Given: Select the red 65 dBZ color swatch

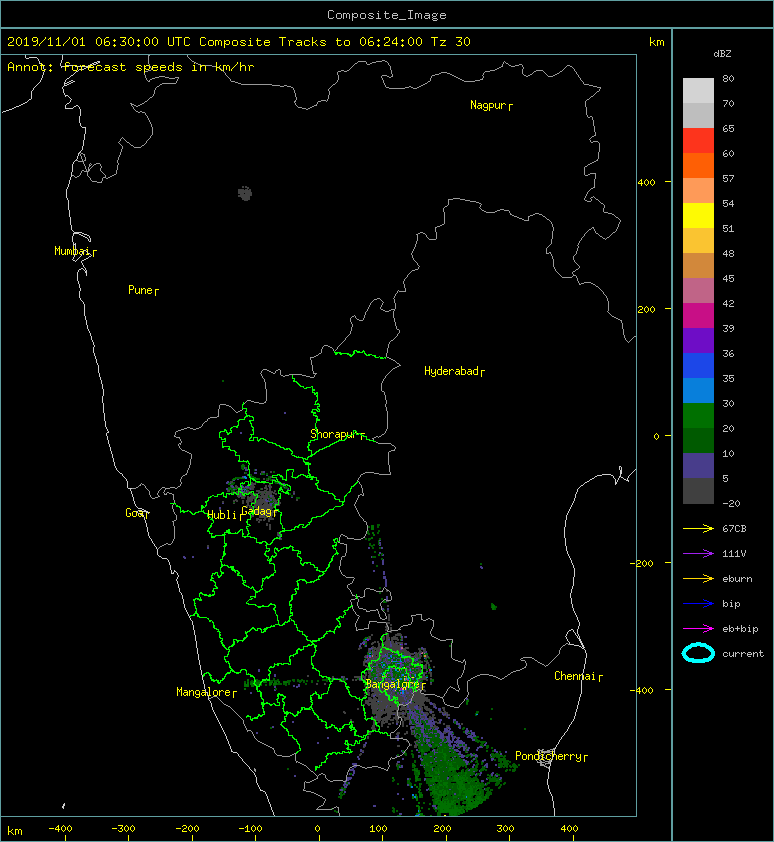Looking at the screenshot, I should pos(698,140).
